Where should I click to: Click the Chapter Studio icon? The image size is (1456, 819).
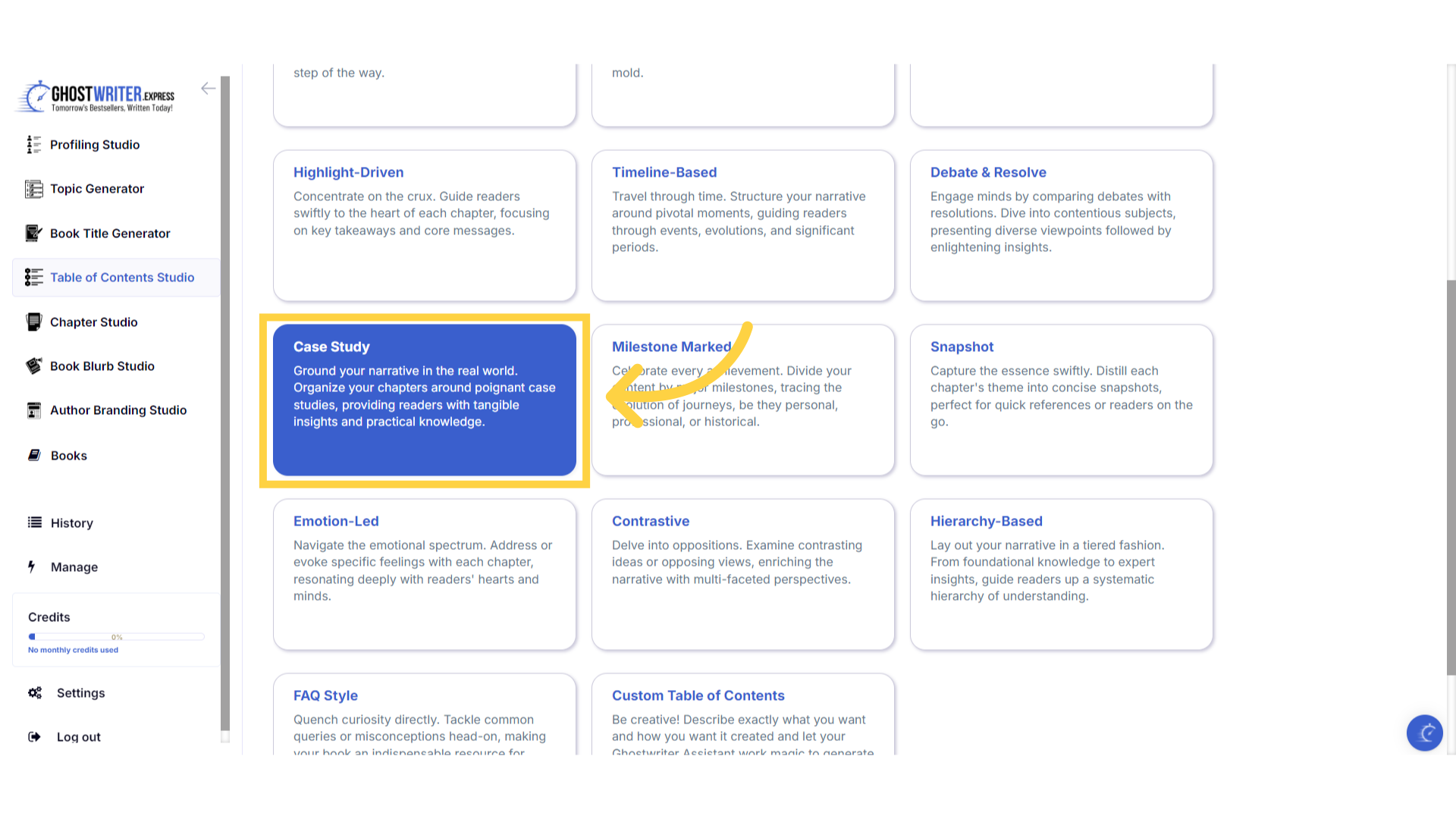(x=33, y=322)
